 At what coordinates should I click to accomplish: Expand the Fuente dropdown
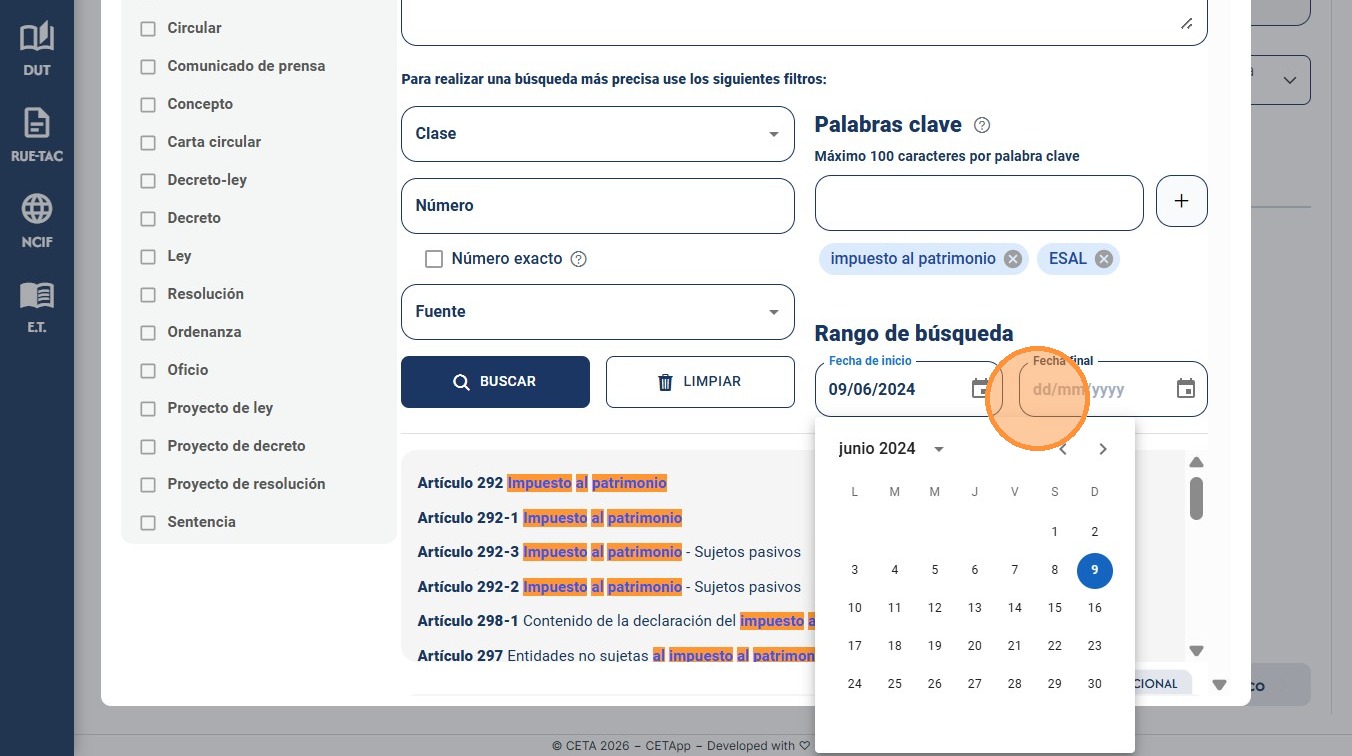click(x=598, y=312)
